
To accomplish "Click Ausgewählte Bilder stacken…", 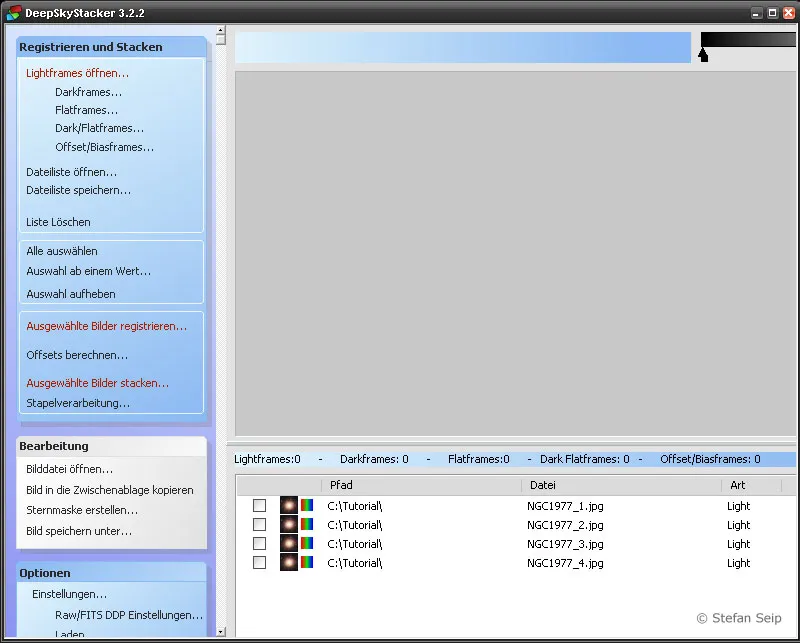I will 97,383.
